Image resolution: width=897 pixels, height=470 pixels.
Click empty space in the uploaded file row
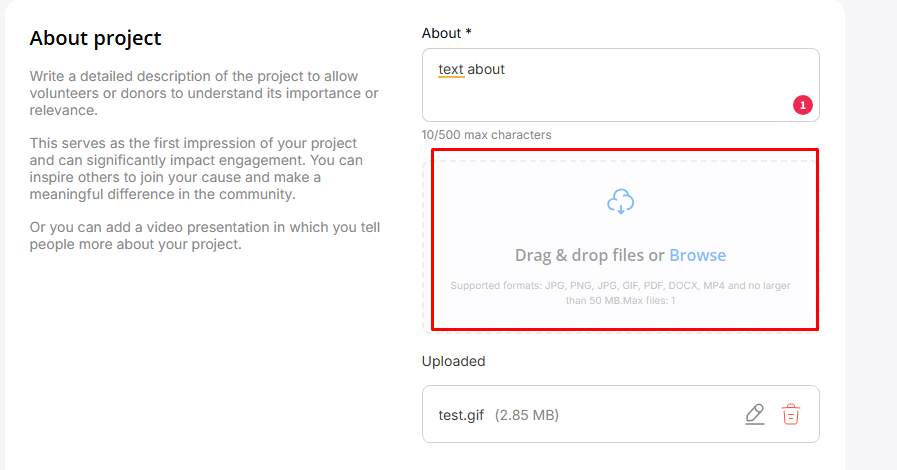(x=650, y=414)
